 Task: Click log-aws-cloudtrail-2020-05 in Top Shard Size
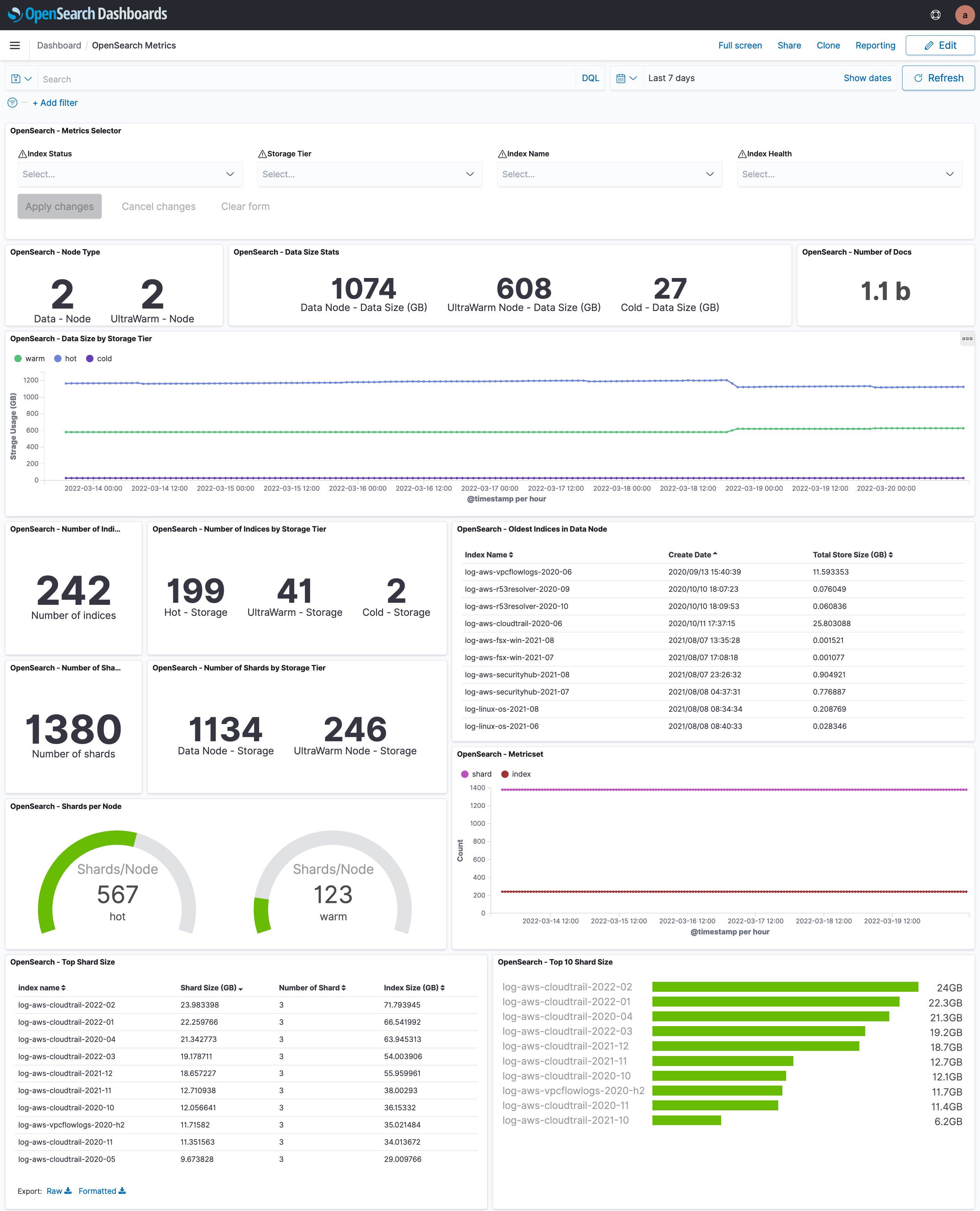pyautogui.click(x=66, y=1159)
